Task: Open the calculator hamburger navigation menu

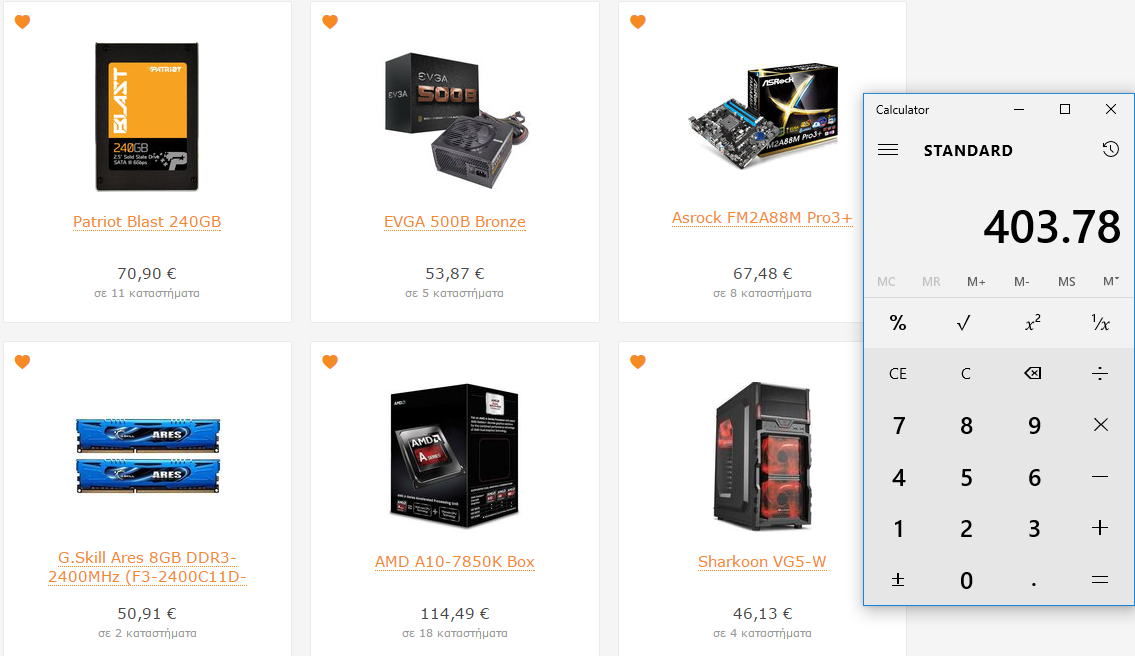Action: tap(887, 150)
